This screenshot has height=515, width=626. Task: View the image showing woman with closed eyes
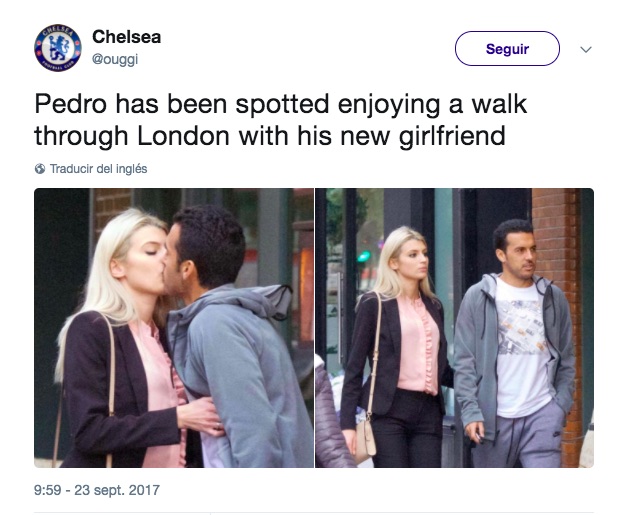click(174, 328)
